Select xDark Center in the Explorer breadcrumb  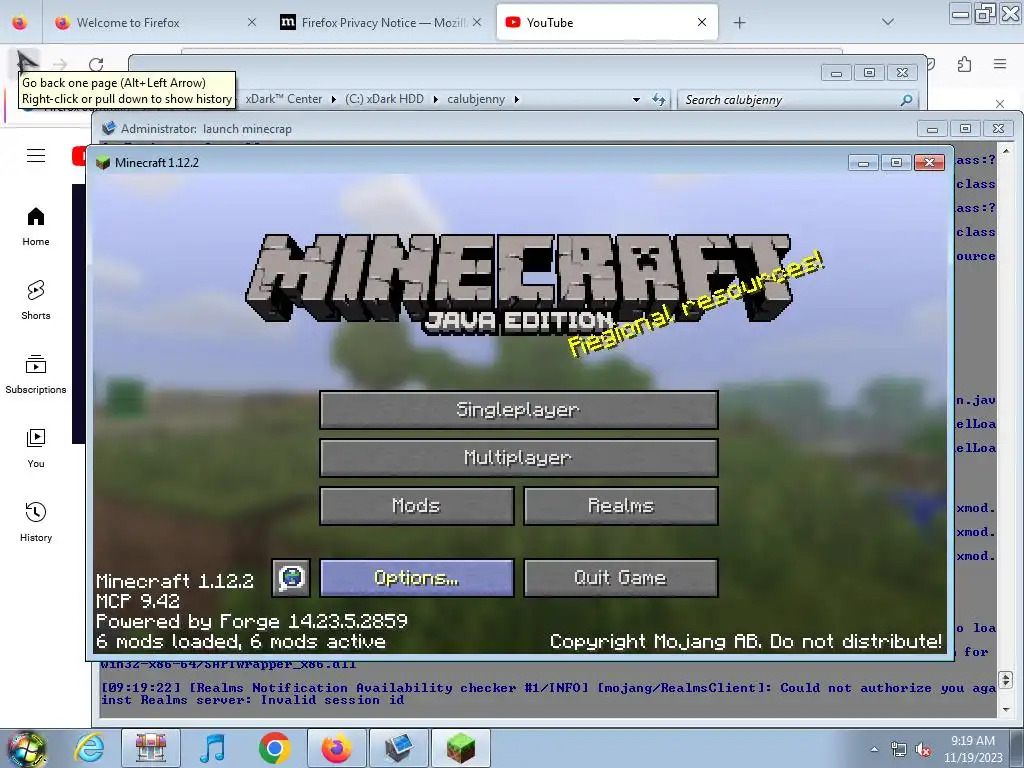coord(283,99)
